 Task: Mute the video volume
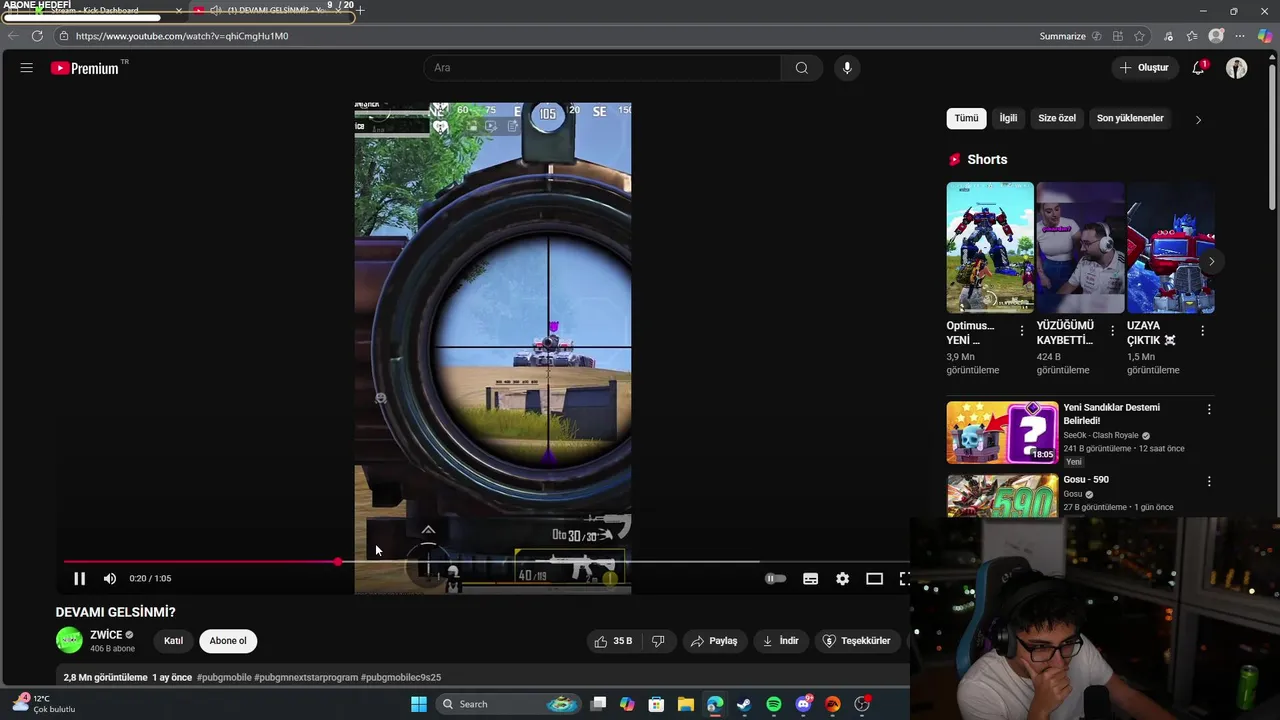click(x=110, y=578)
